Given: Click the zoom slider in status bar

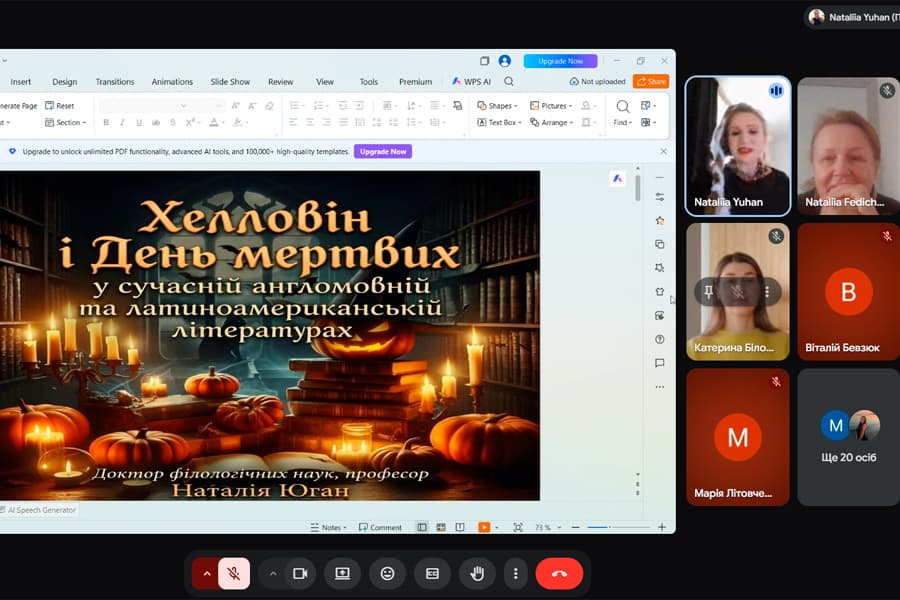Looking at the screenshot, I should pyautogui.click(x=618, y=527).
